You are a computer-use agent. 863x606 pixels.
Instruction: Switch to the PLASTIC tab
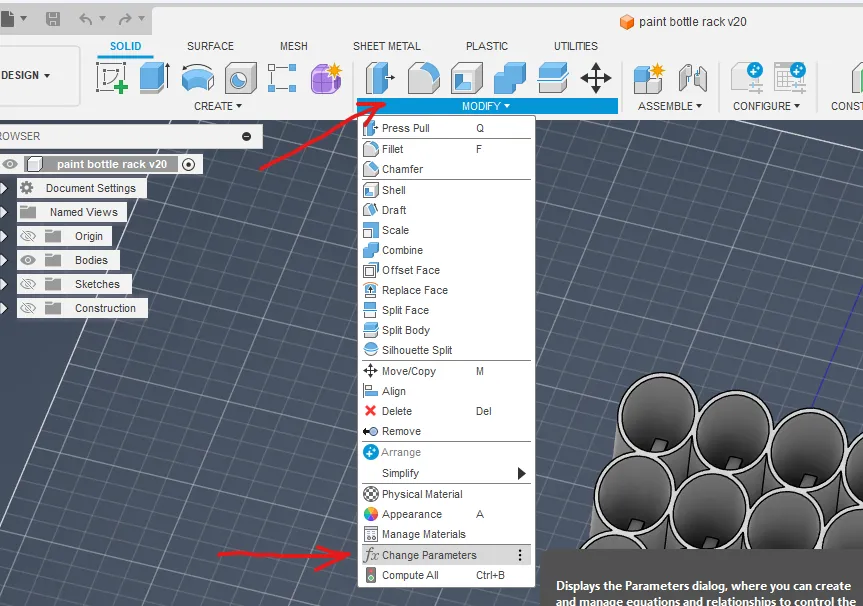pyautogui.click(x=487, y=46)
